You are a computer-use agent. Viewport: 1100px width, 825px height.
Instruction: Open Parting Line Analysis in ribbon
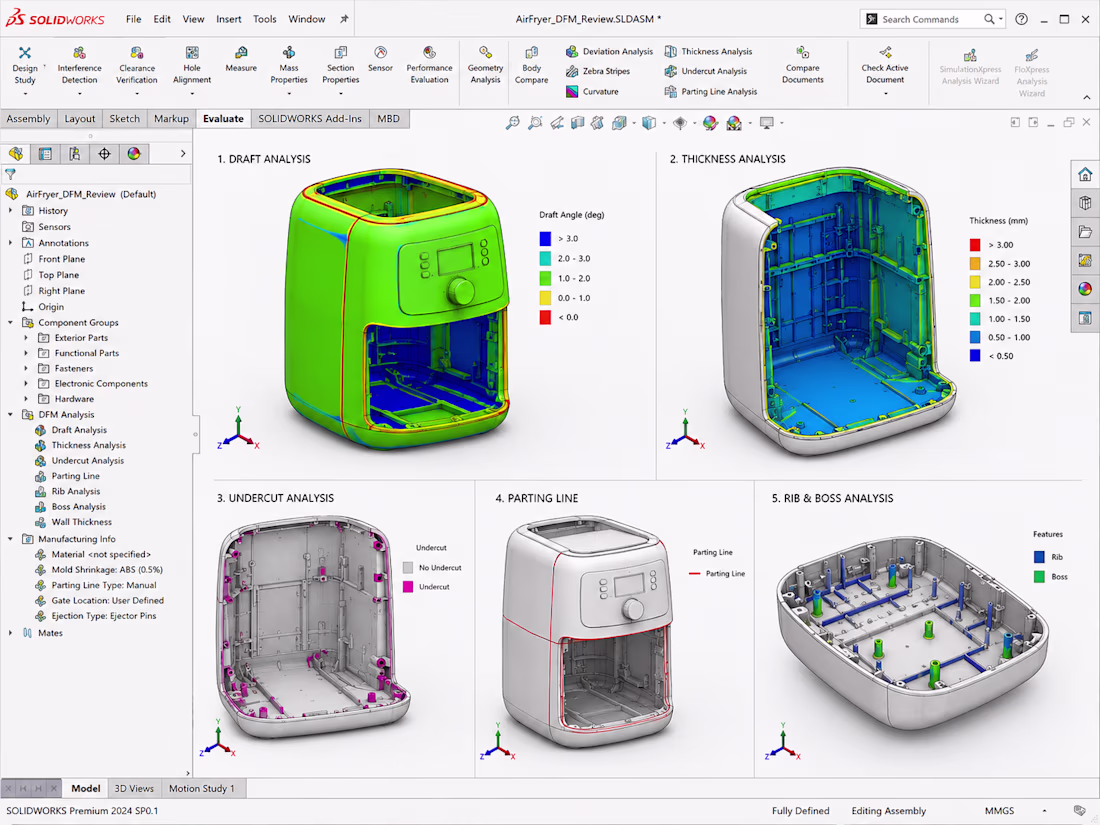(x=711, y=91)
